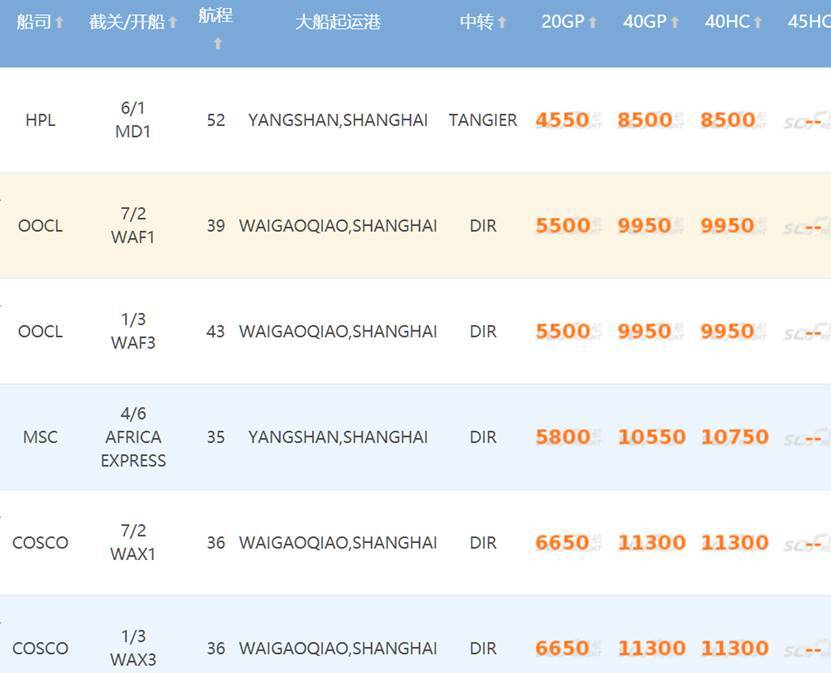Click the 1/3 WAX3 schedule cell

pyautogui.click(x=133, y=648)
